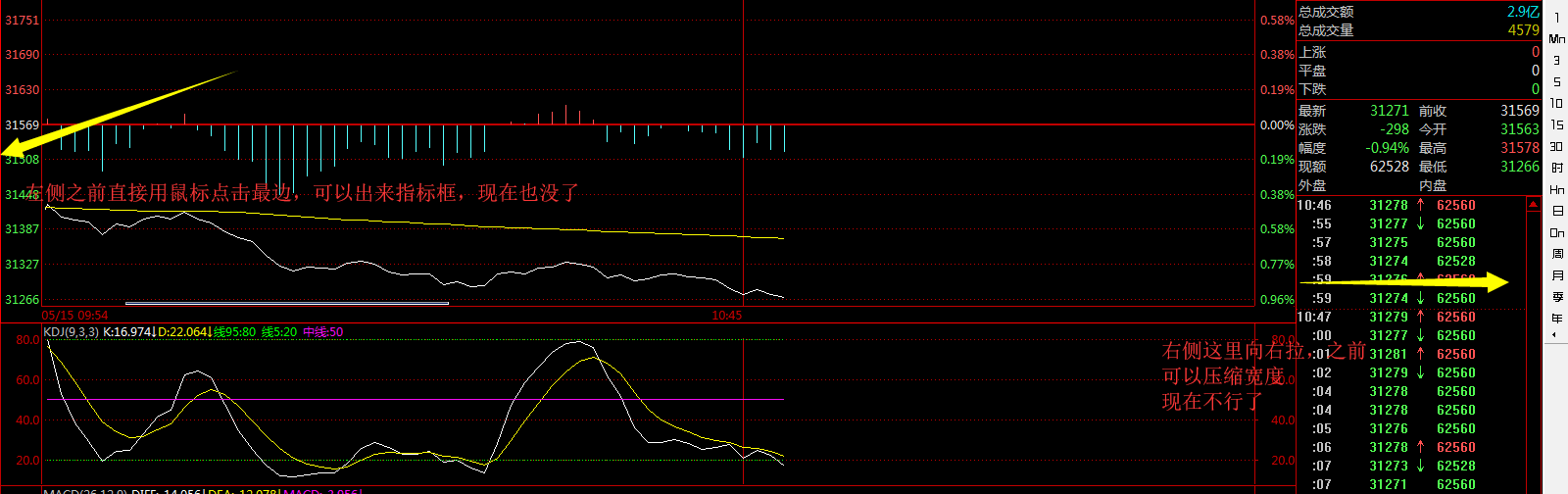Switch to the quarterly (季) chart period
Screen dimensions: 1568x494
(x=1556, y=298)
